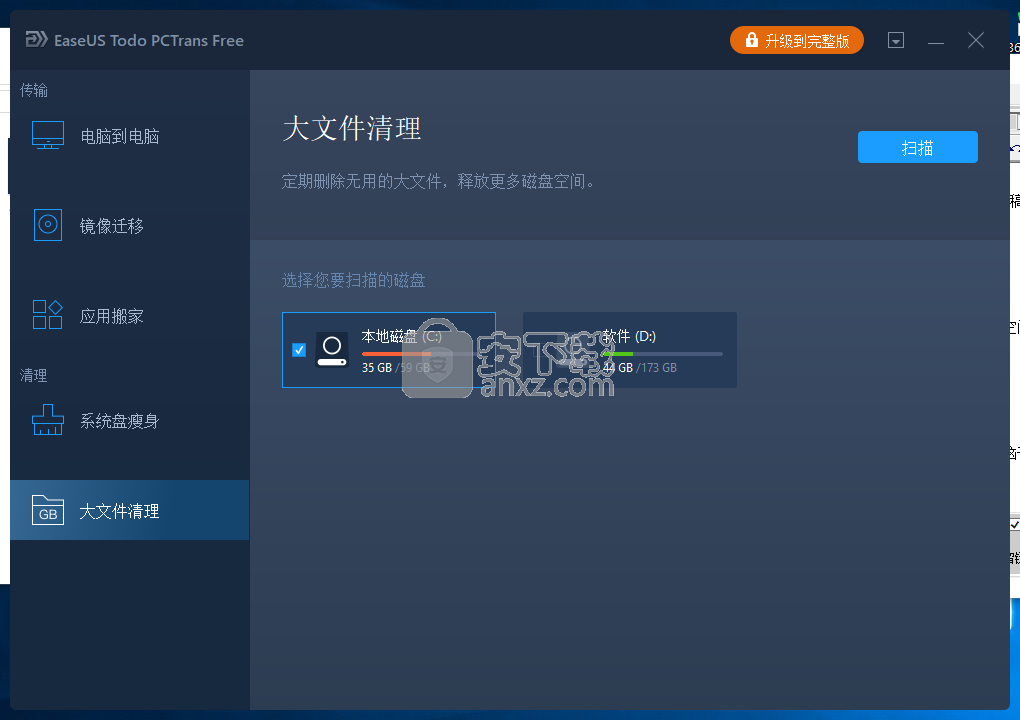Screen dimensions: 1020x720
Task: Open the title bar dropdown menu icon
Action: point(896,40)
